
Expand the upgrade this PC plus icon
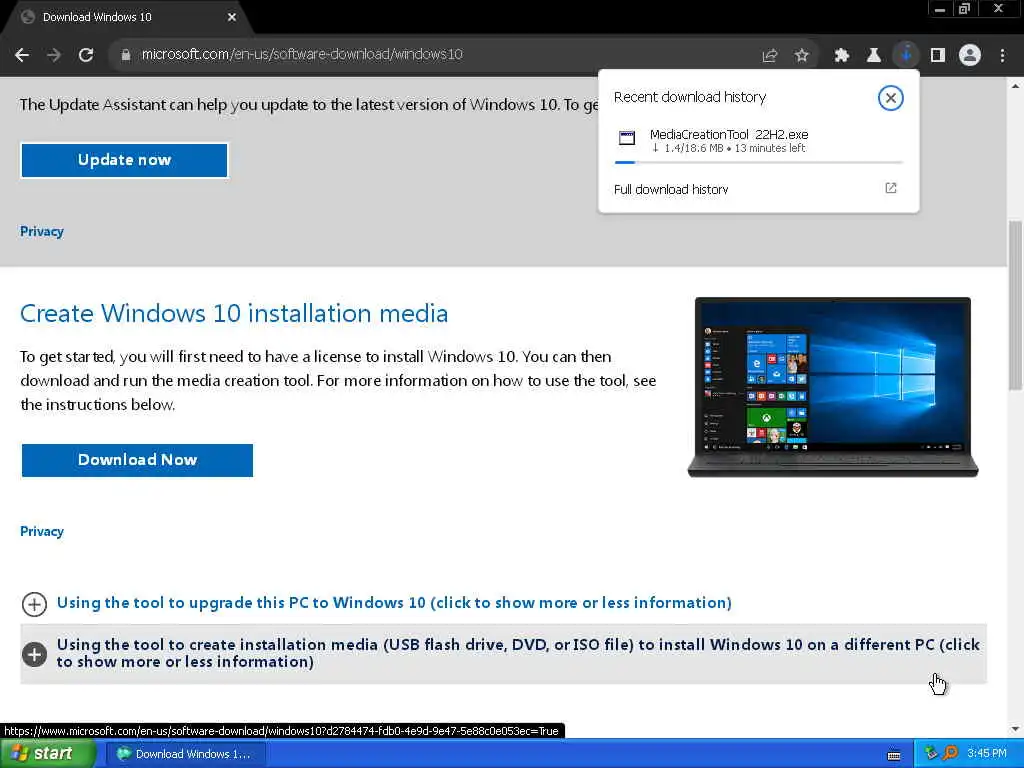tap(34, 604)
